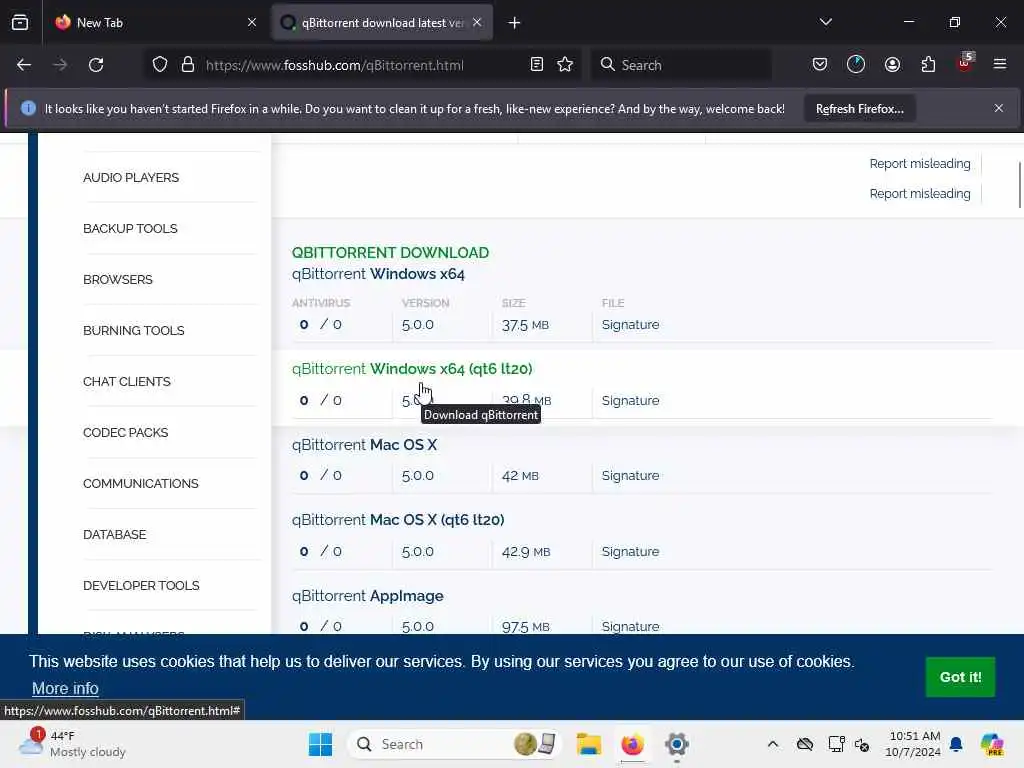Click the circular timer extension icon
1024x768 pixels.
[856, 65]
